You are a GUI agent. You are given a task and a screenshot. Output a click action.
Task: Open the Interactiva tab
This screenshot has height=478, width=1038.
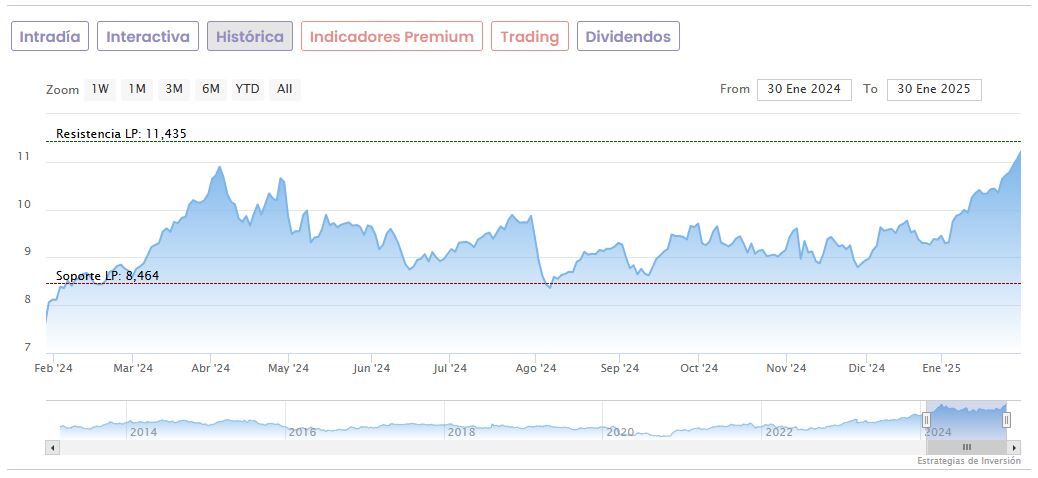click(x=148, y=37)
